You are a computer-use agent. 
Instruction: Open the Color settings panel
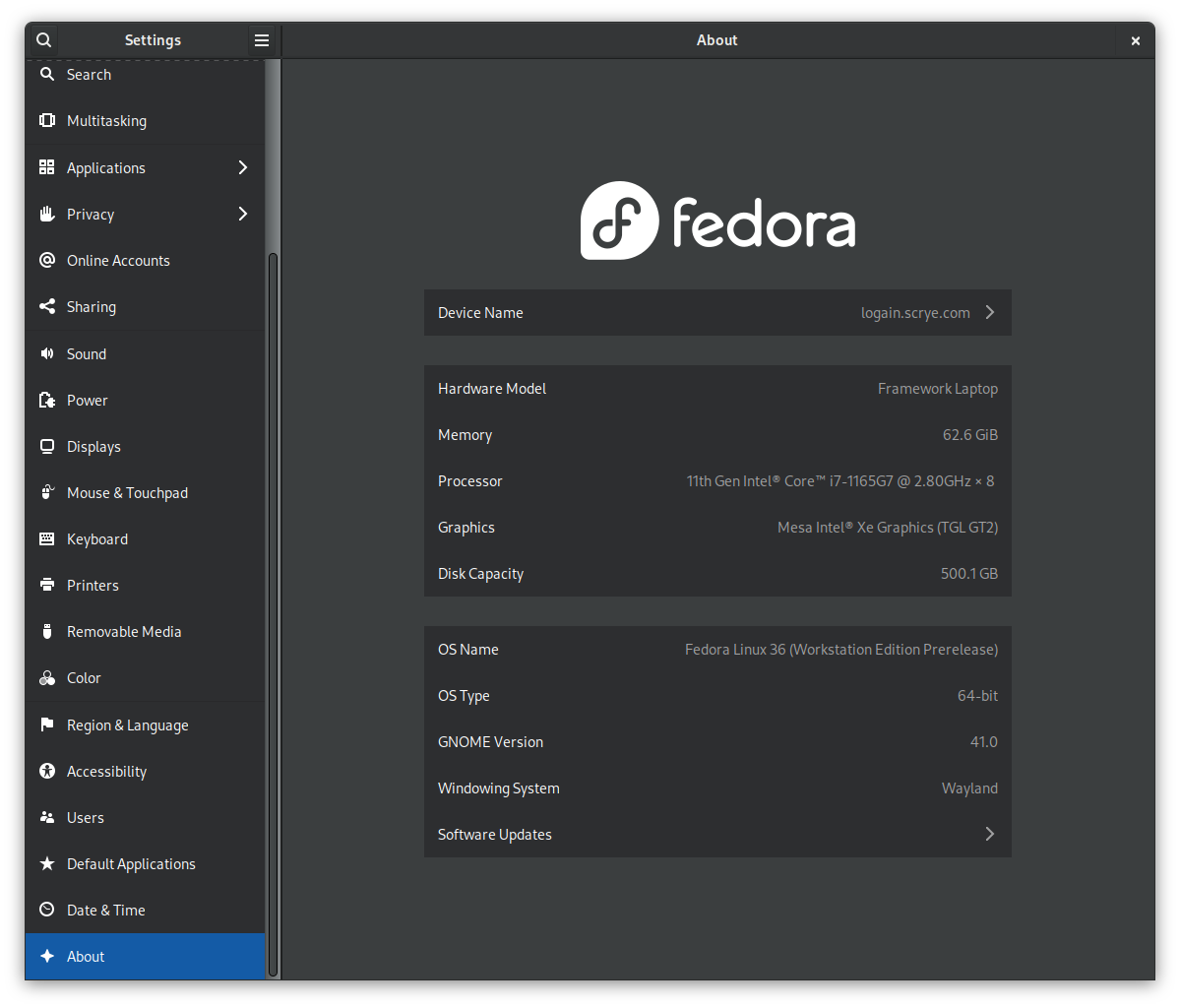click(146, 678)
